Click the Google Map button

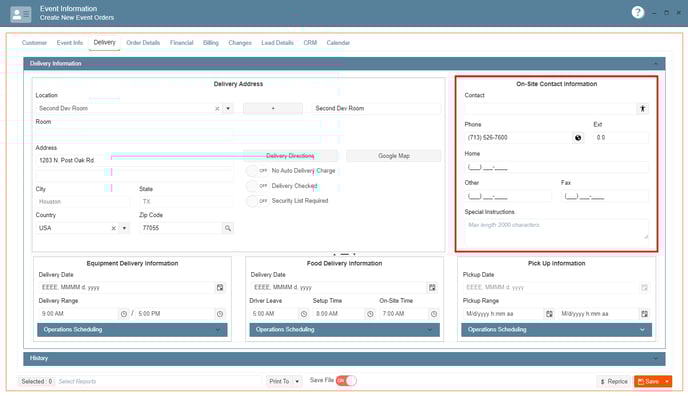394,156
